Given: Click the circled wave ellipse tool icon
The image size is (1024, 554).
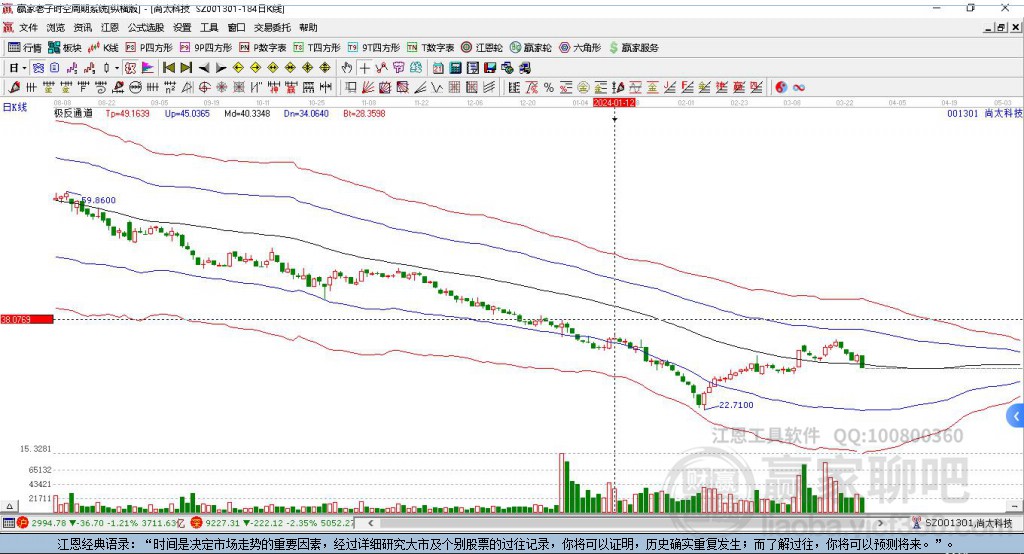Looking at the screenshot, I should coord(135,88).
